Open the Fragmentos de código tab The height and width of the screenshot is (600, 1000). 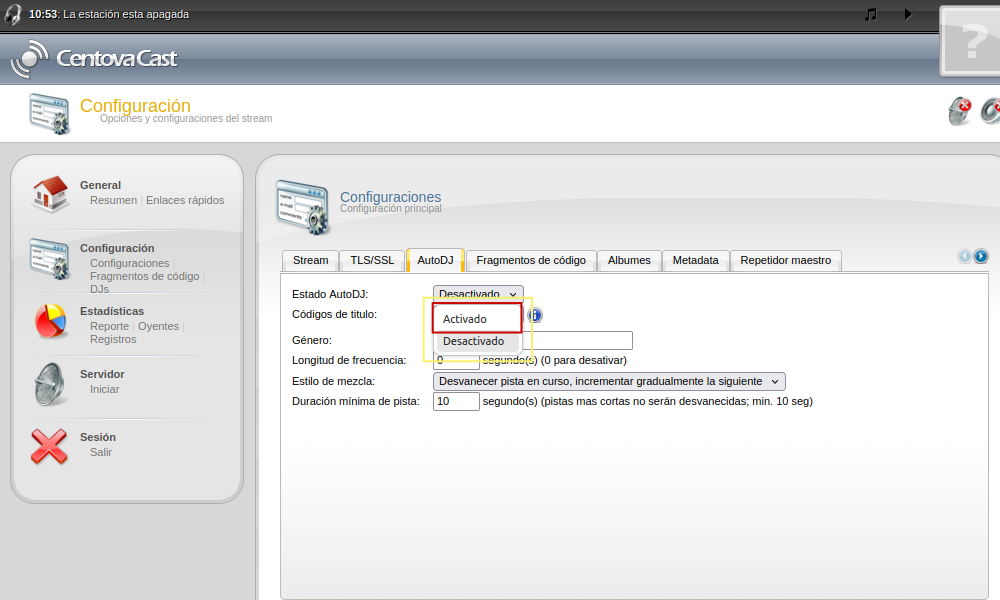[x=531, y=260]
